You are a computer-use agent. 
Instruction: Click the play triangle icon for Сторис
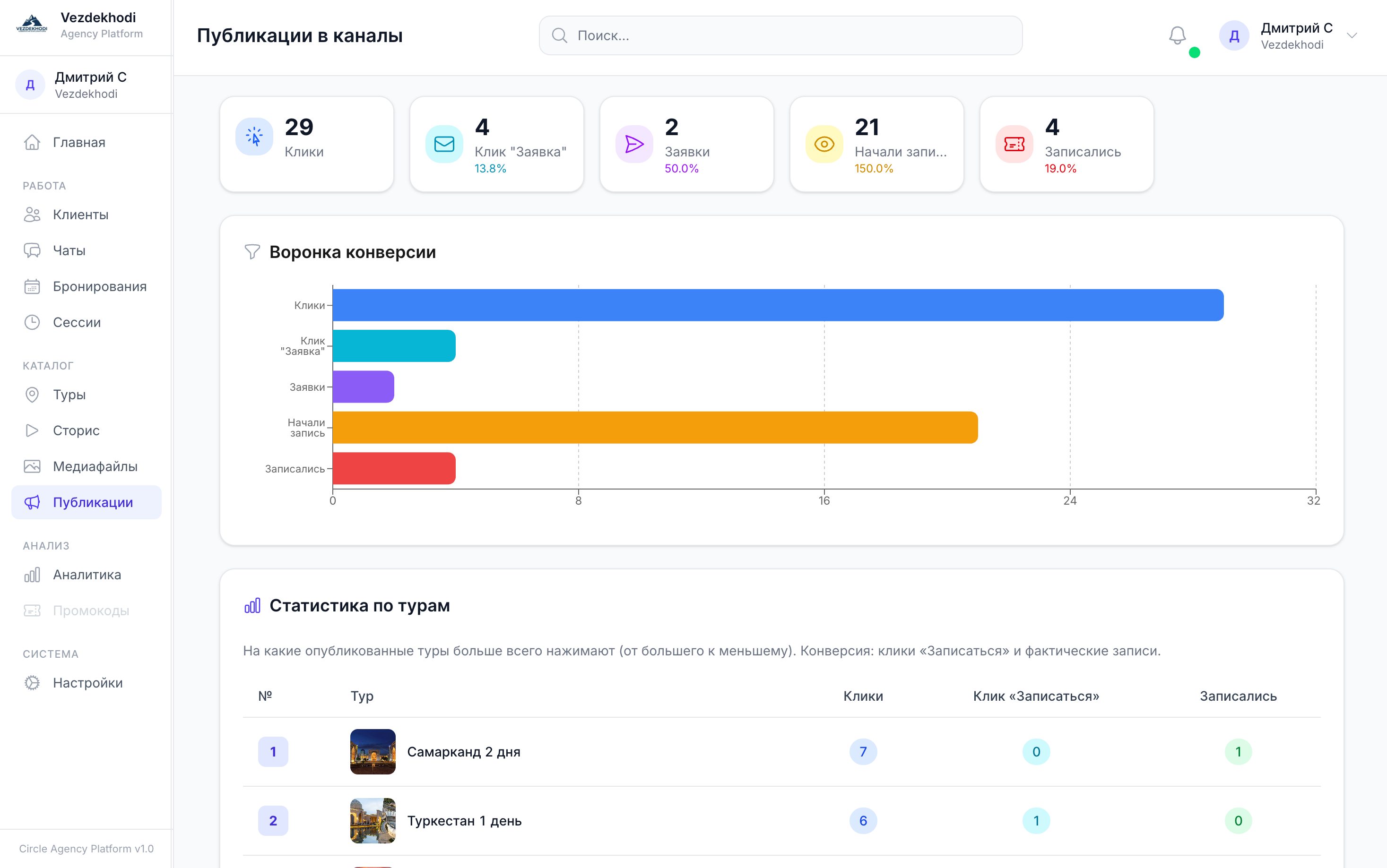pos(32,430)
